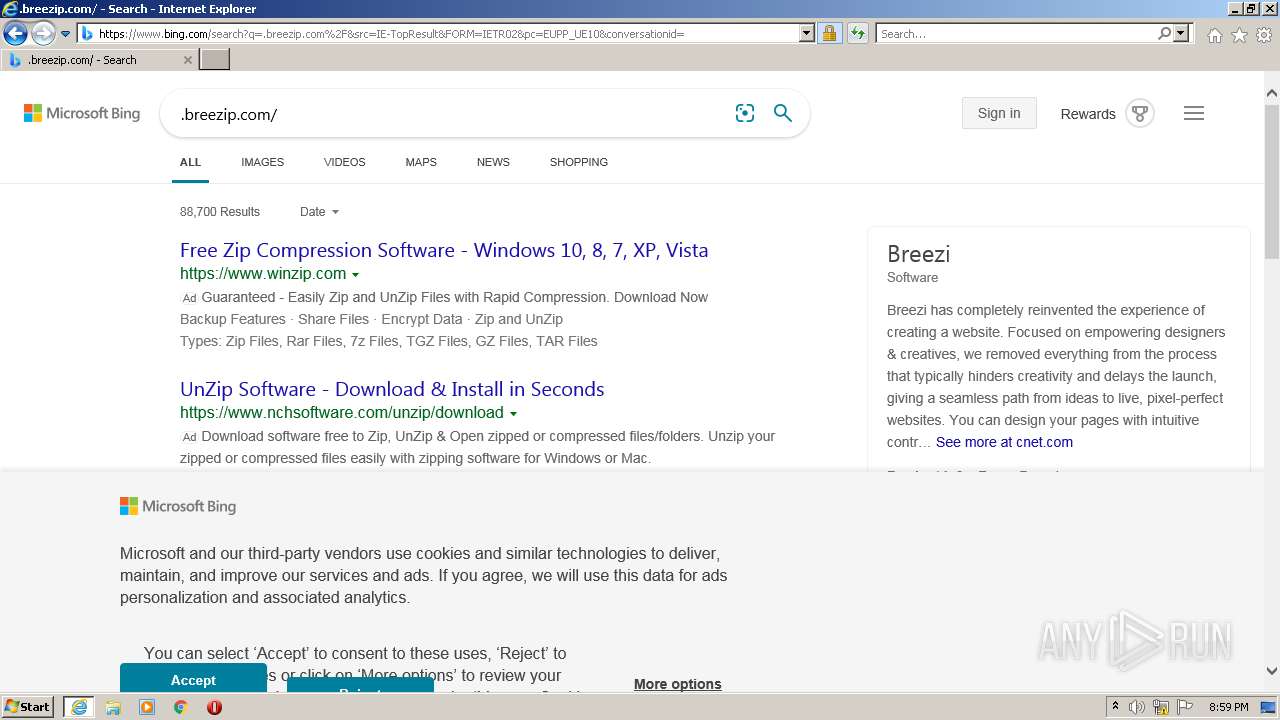The width and height of the screenshot is (1280, 720).
Task: Click the Breezi panel title
Action: [918, 254]
